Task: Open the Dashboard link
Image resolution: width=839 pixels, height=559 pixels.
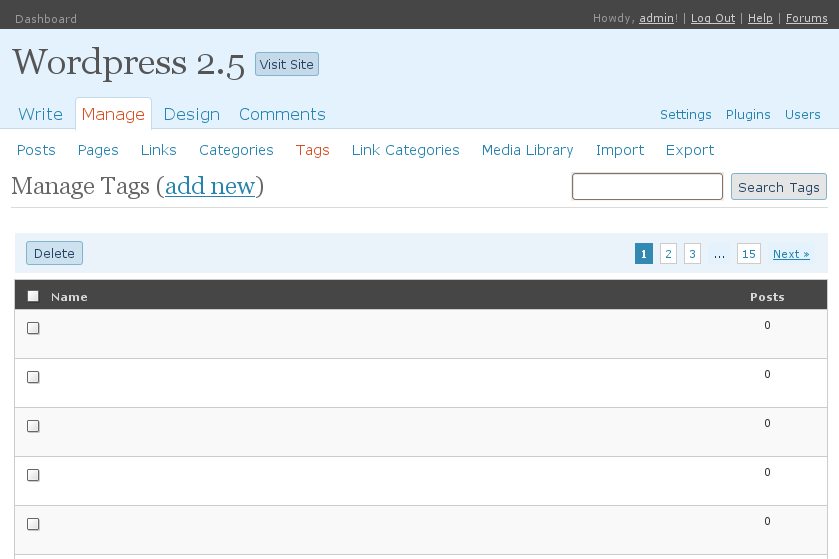Action: [x=46, y=19]
